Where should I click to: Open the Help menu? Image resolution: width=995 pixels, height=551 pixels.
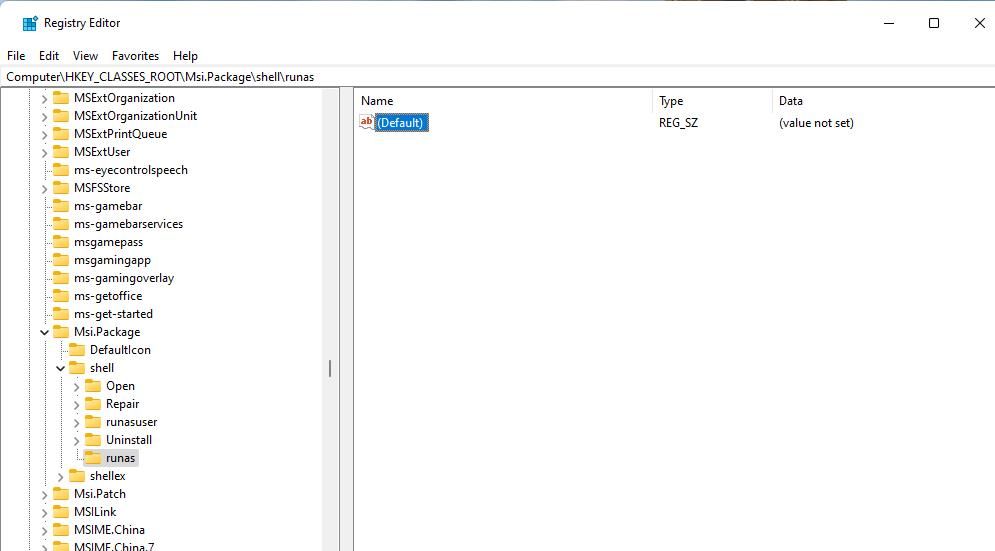pyautogui.click(x=185, y=56)
